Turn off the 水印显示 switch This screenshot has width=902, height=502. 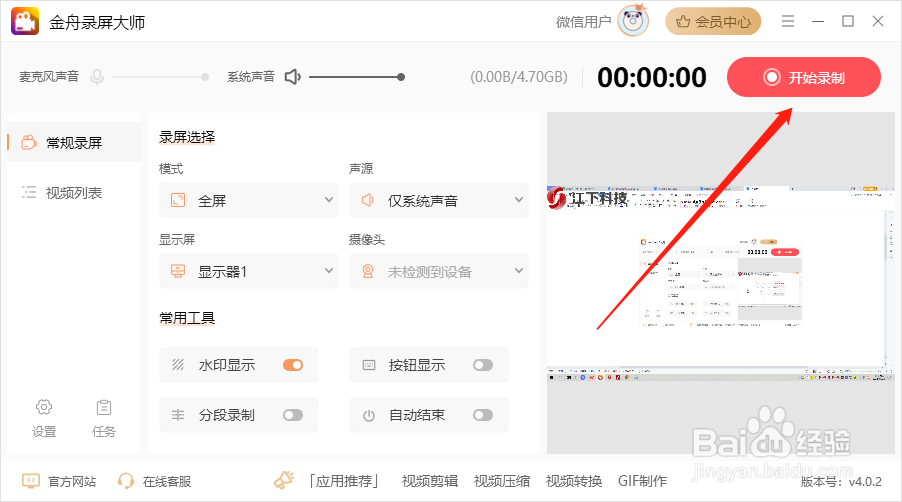(x=293, y=365)
